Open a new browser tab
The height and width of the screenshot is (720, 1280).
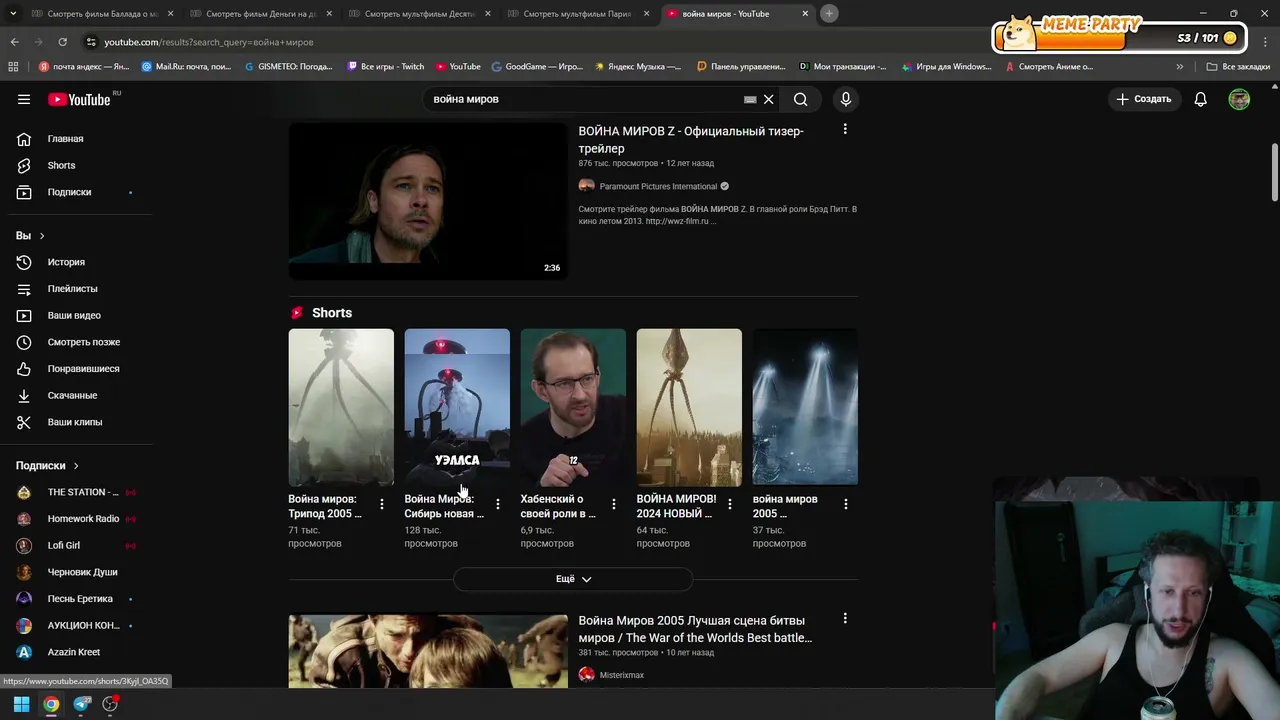tap(829, 14)
